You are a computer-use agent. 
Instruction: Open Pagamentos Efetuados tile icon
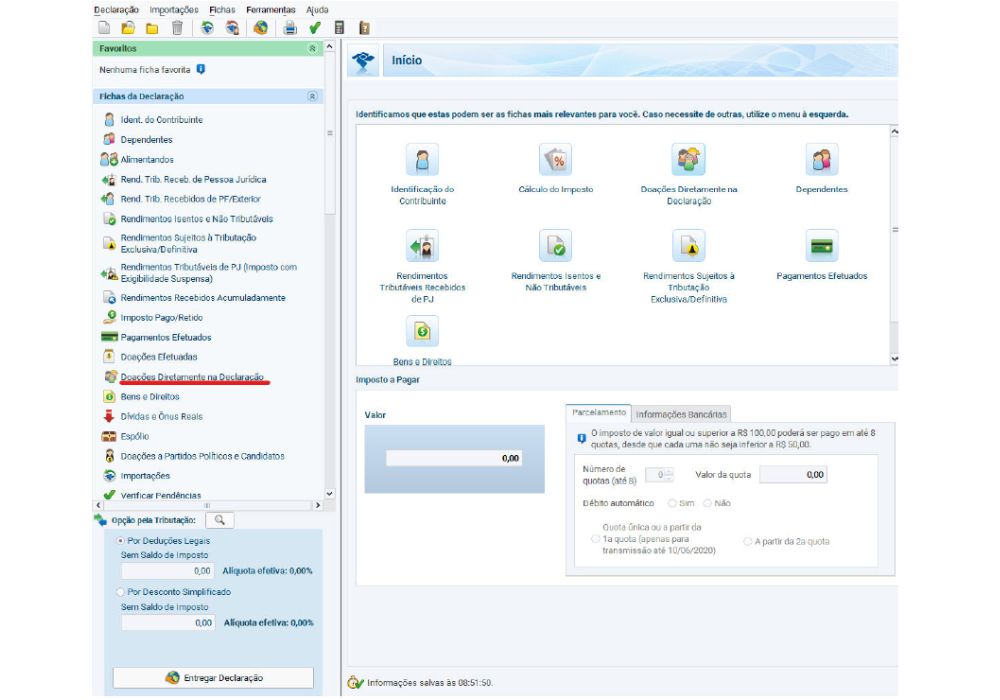click(x=822, y=246)
